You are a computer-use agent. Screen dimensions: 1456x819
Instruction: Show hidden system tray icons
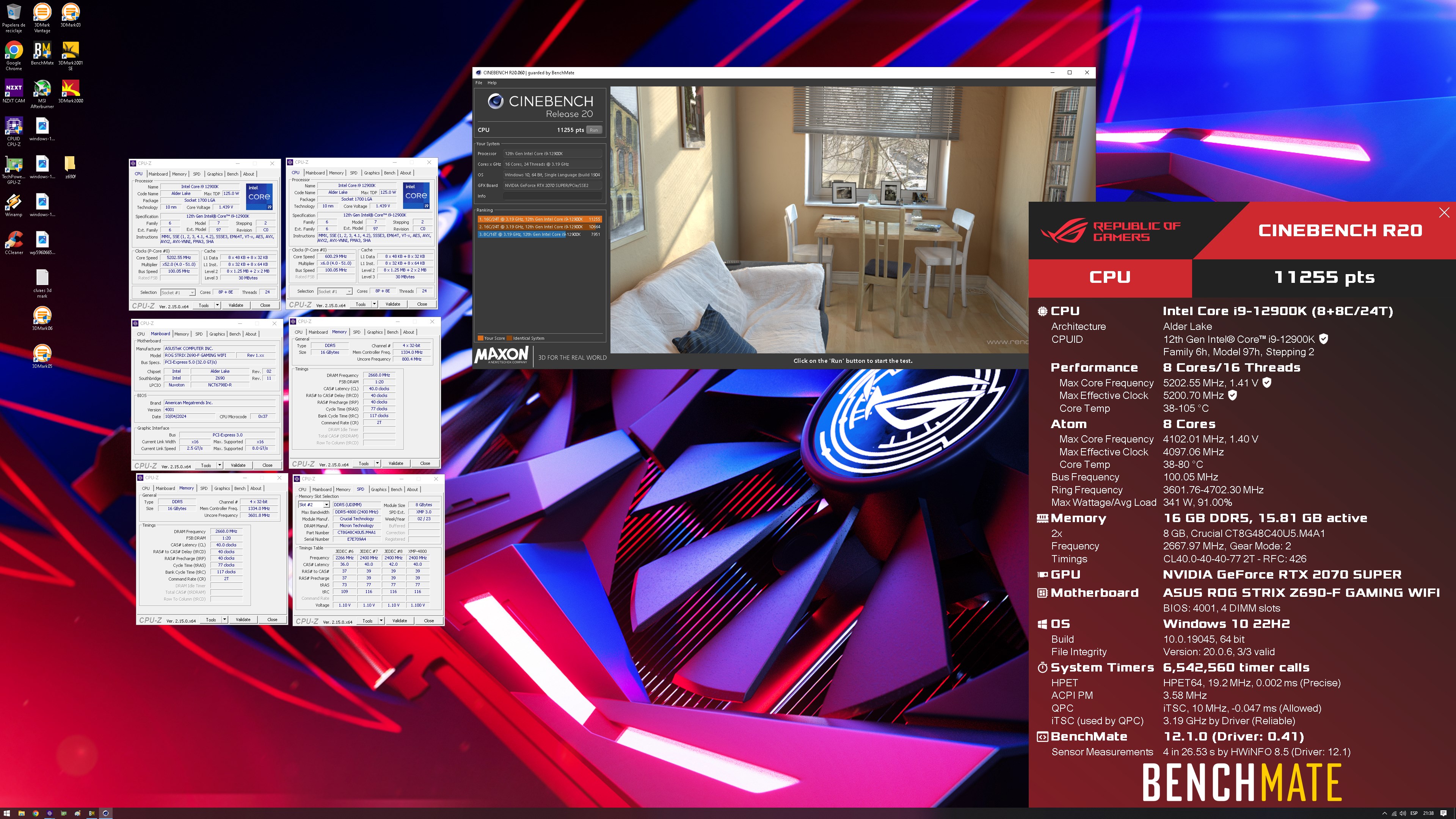point(1384,813)
